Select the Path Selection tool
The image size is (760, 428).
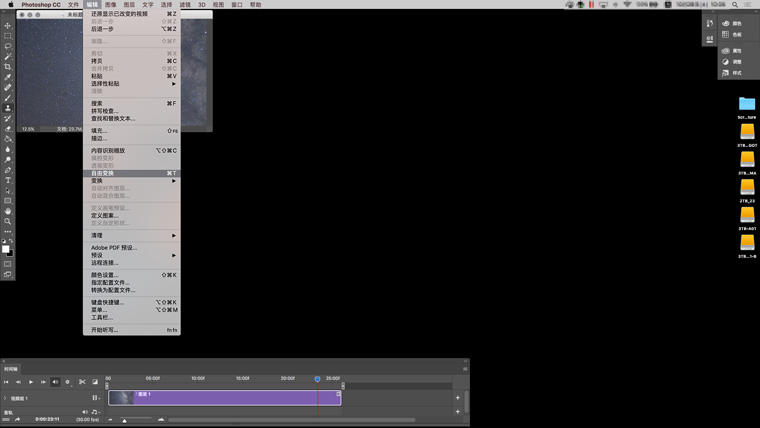[x=8, y=190]
